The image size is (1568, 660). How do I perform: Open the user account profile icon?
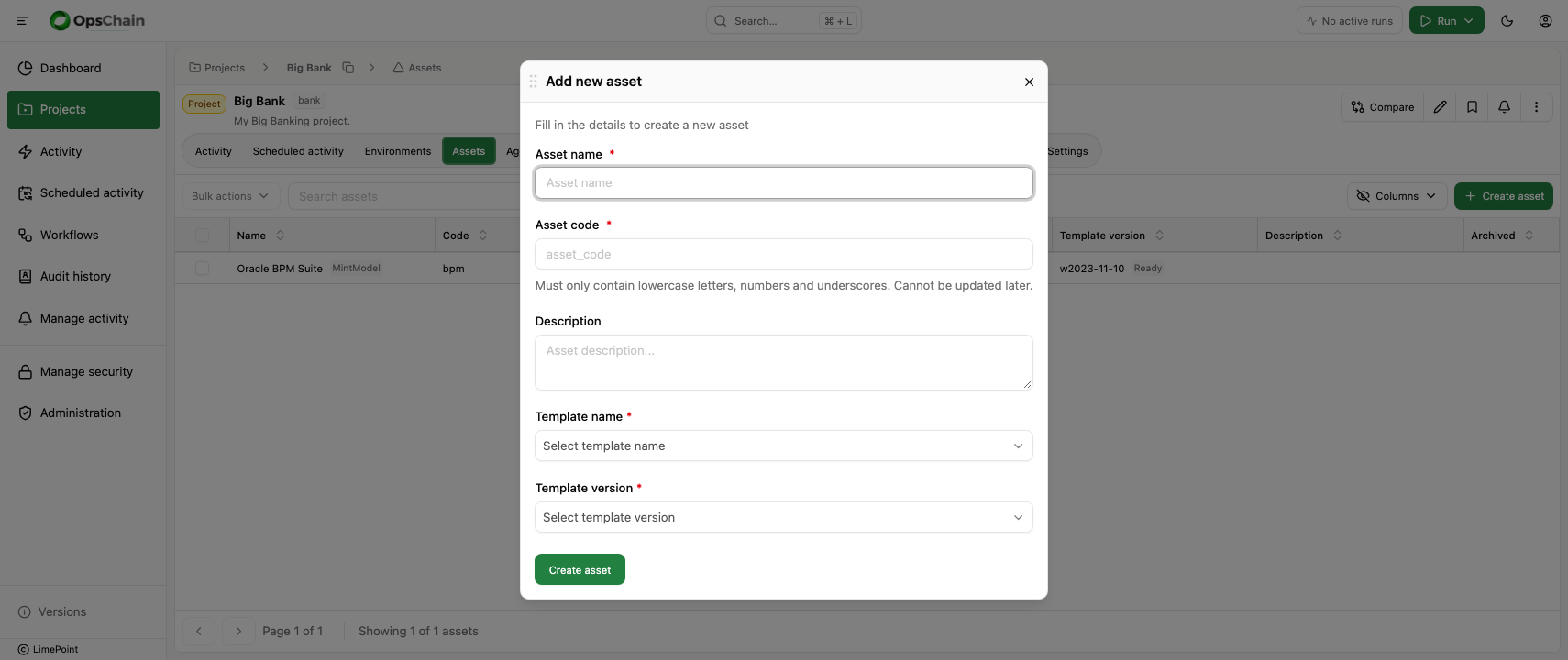[x=1546, y=20]
